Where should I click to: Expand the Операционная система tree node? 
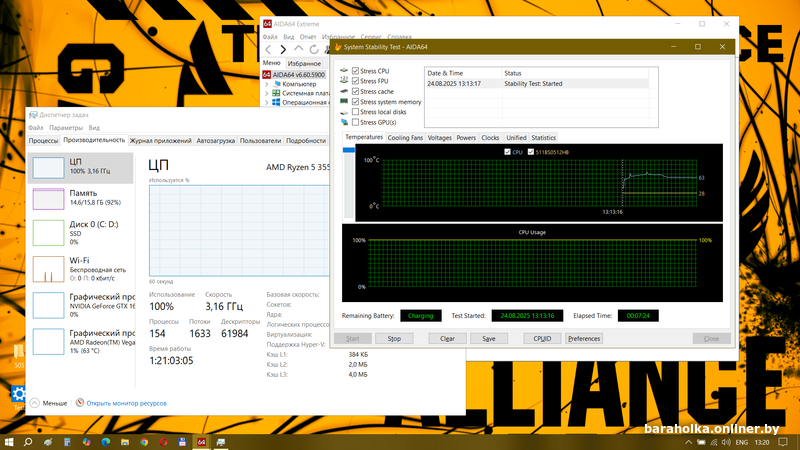coord(267,103)
